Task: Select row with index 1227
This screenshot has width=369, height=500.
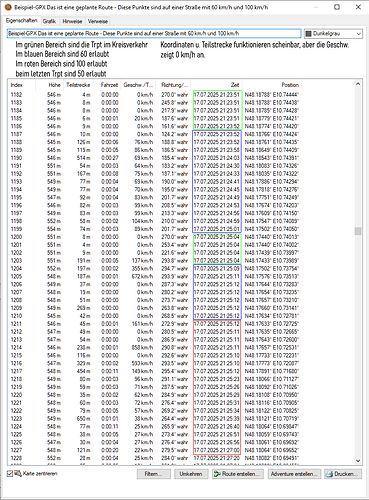Action: tap(155, 450)
